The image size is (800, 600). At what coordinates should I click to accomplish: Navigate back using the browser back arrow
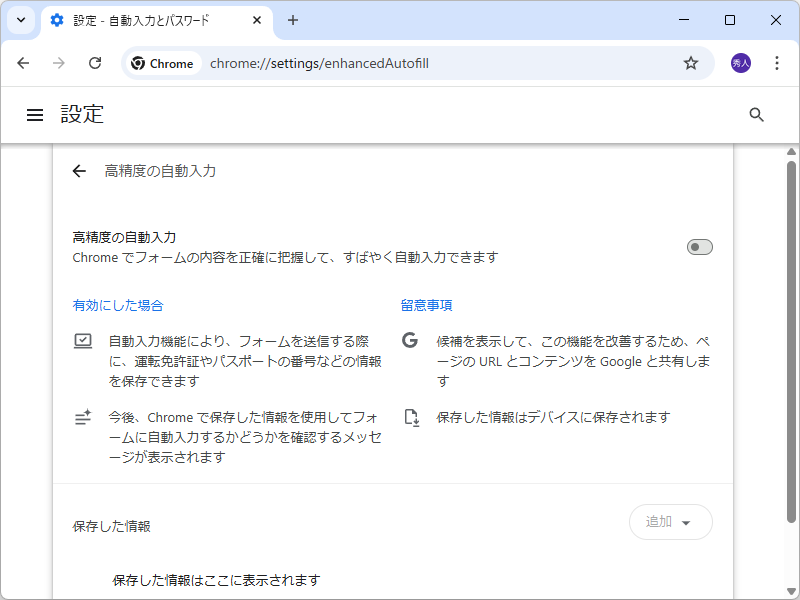coord(23,62)
